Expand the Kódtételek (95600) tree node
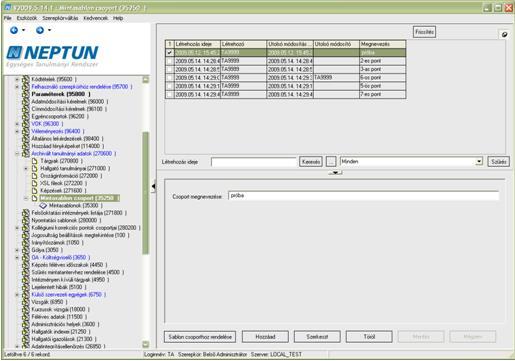 [x=17, y=79]
